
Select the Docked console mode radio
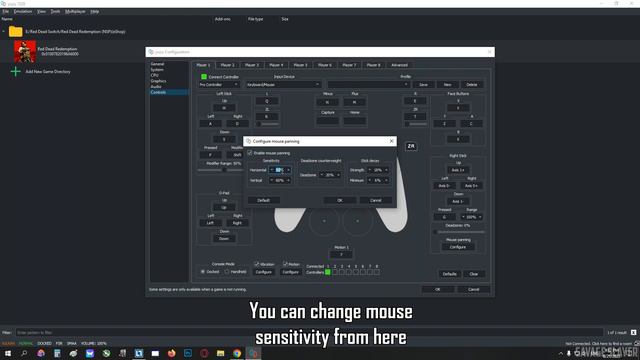click(203, 271)
